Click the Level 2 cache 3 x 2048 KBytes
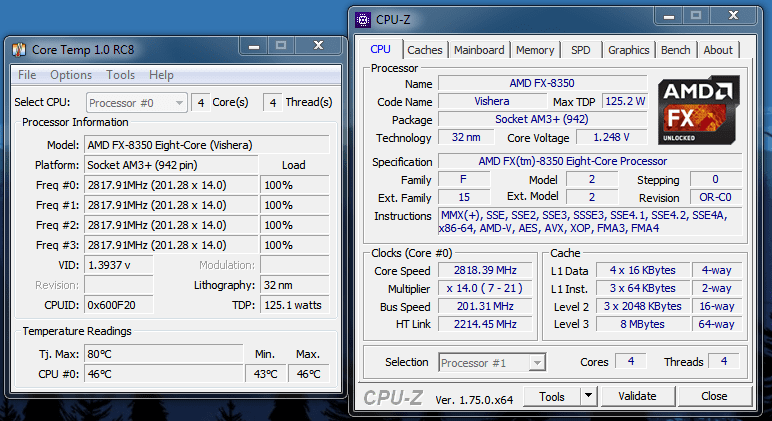 click(643, 306)
